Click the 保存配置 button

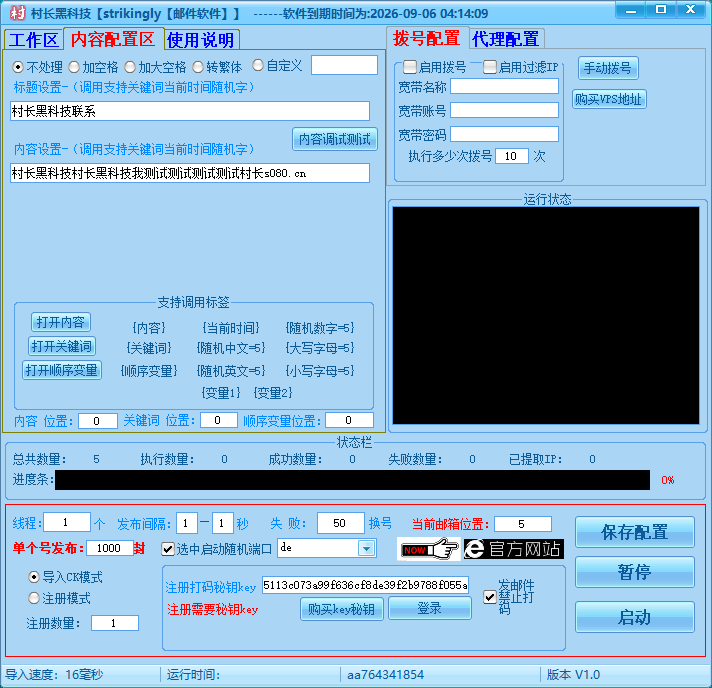point(634,532)
